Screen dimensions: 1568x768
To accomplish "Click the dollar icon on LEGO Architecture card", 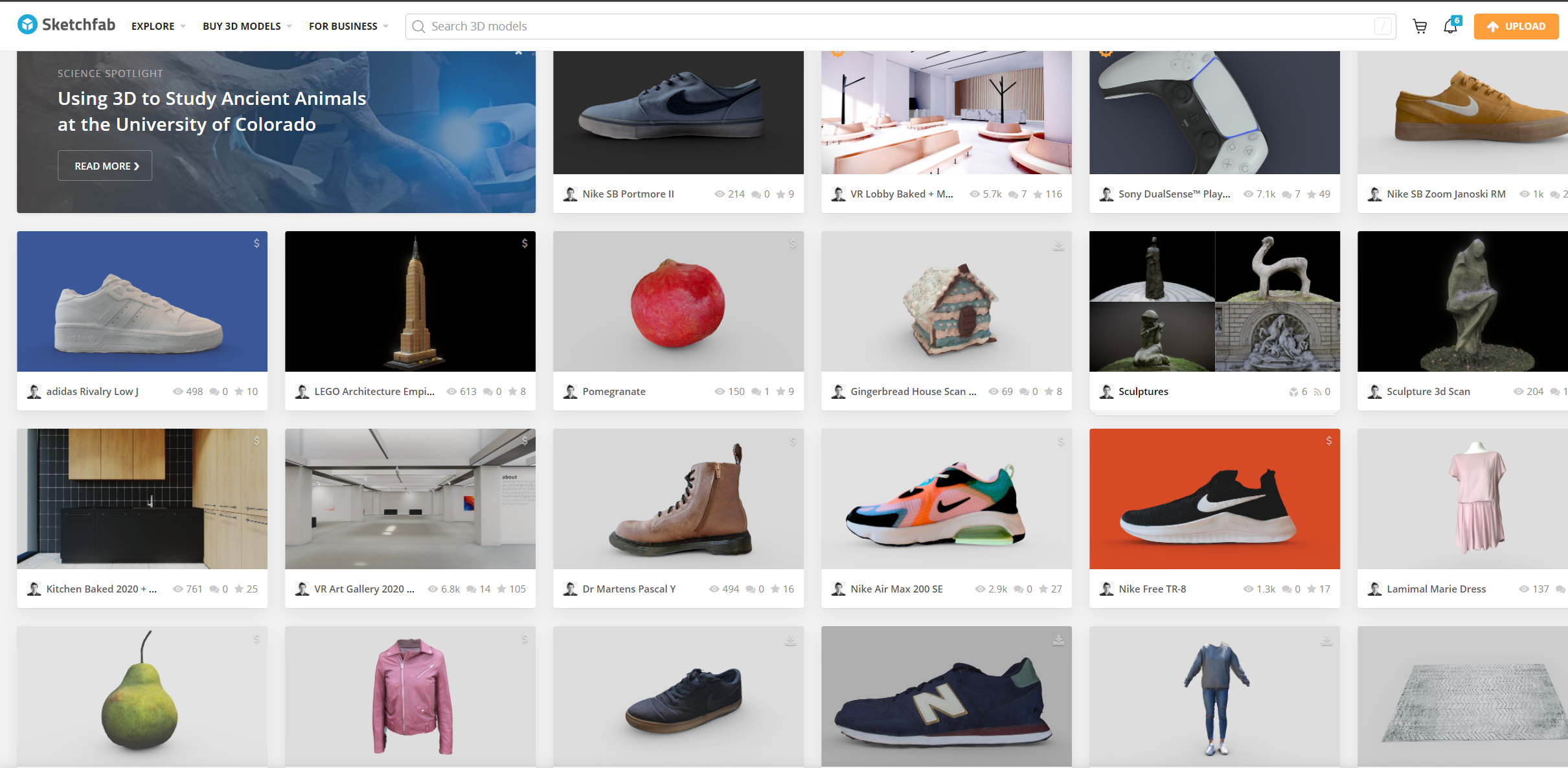I will (525, 243).
